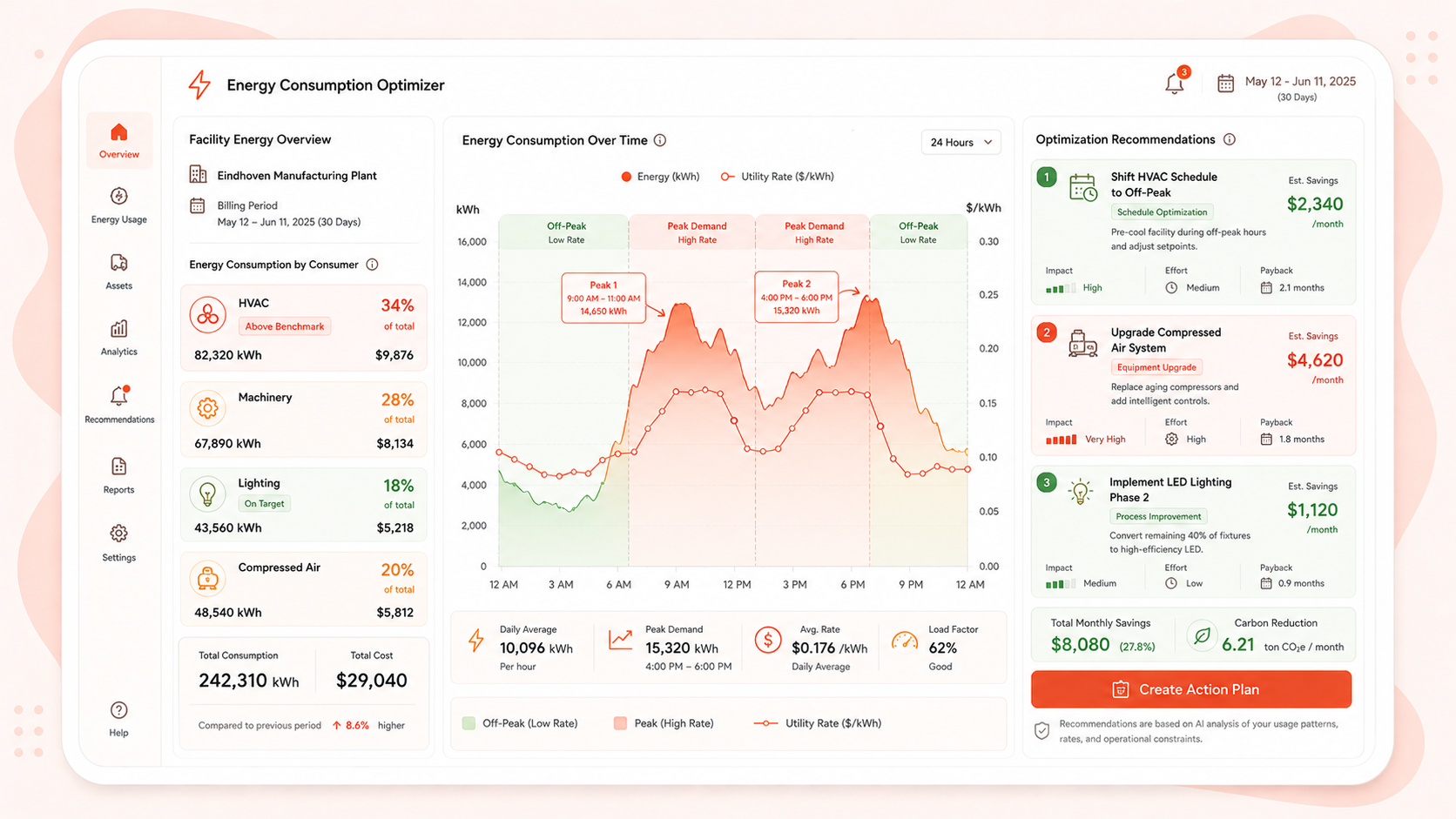Click the Upgrade Compressed Air System compressor icon

1082,343
